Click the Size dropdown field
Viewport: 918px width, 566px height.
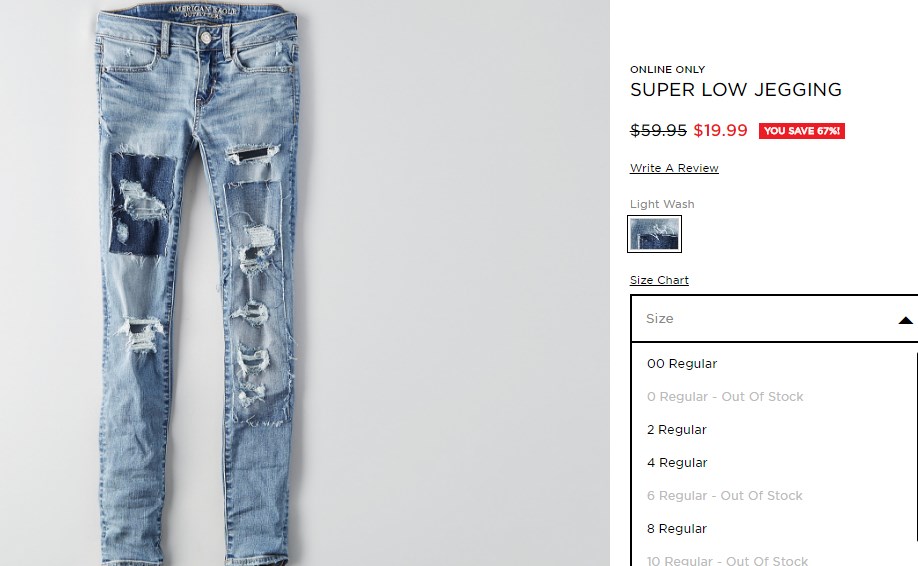pyautogui.click(x=774, y=318)
